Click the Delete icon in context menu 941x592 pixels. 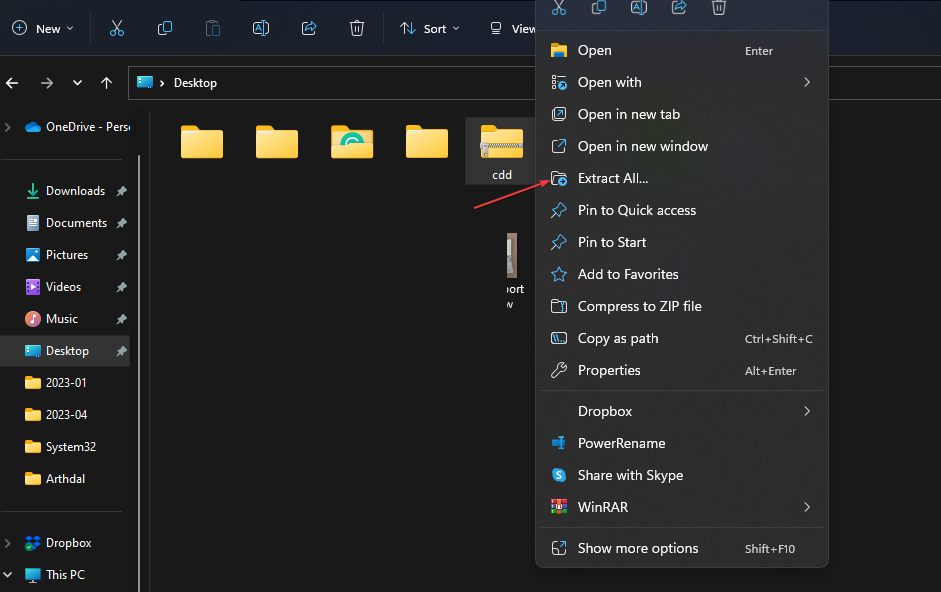coord(718,8)
